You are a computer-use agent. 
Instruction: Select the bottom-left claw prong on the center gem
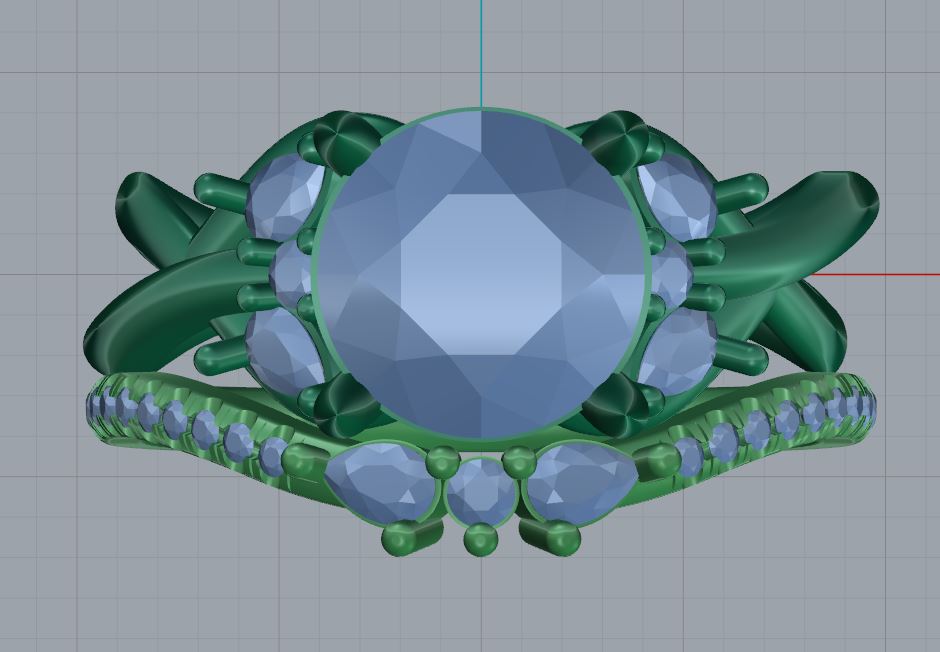[344, 403]
